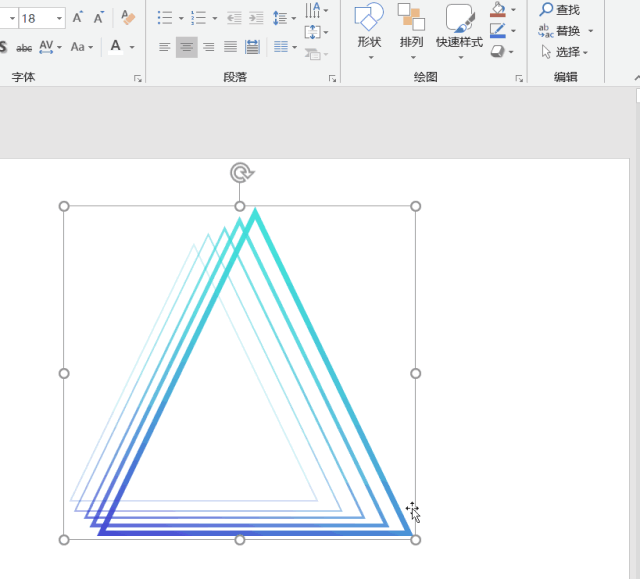The image size is (640, 579).
Task: Click bottom-right selection resize handle
Action: 416,540
